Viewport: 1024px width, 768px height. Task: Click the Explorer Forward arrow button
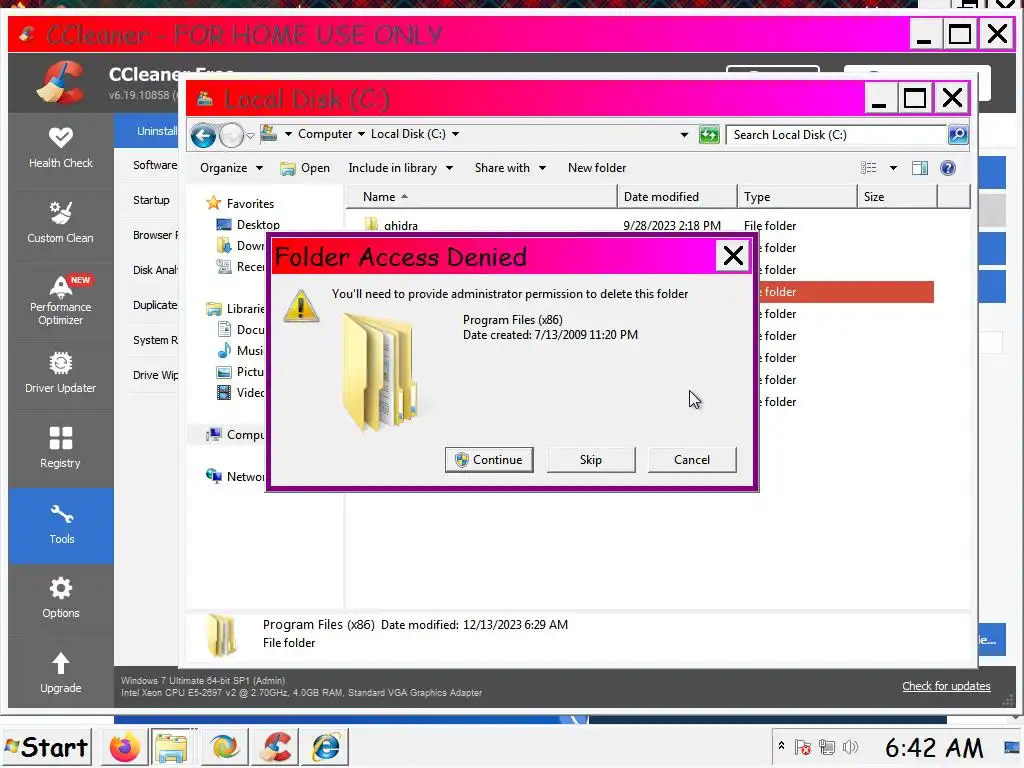pos(231,136)
